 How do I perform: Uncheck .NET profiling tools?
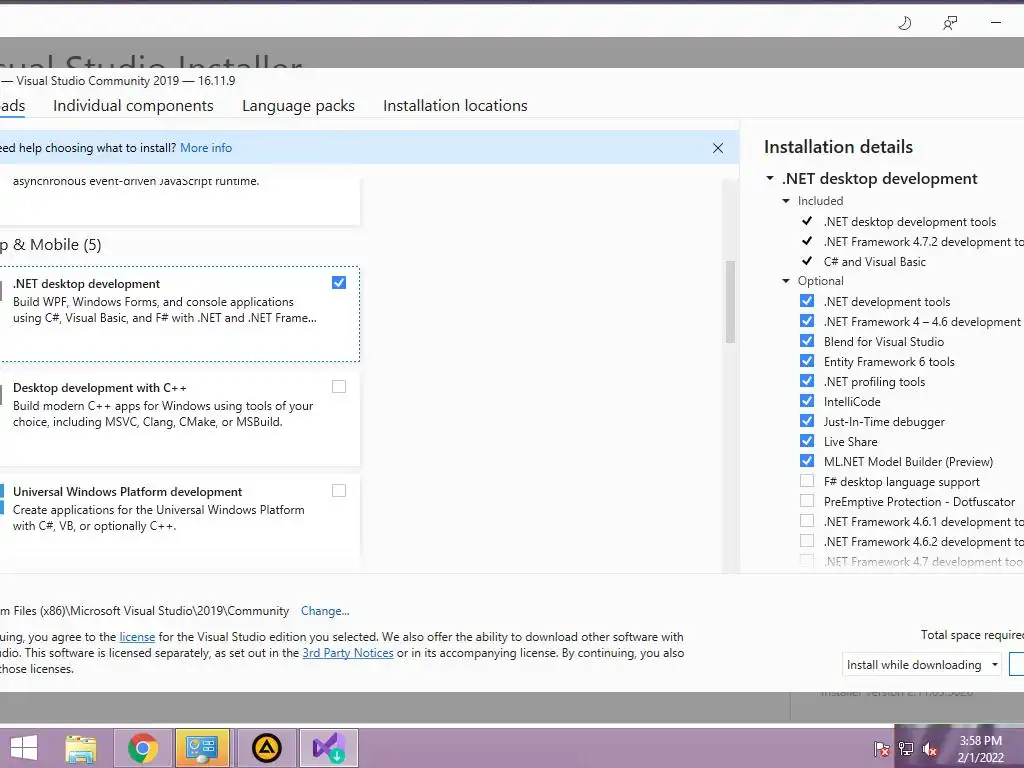(x=807, y=381)
